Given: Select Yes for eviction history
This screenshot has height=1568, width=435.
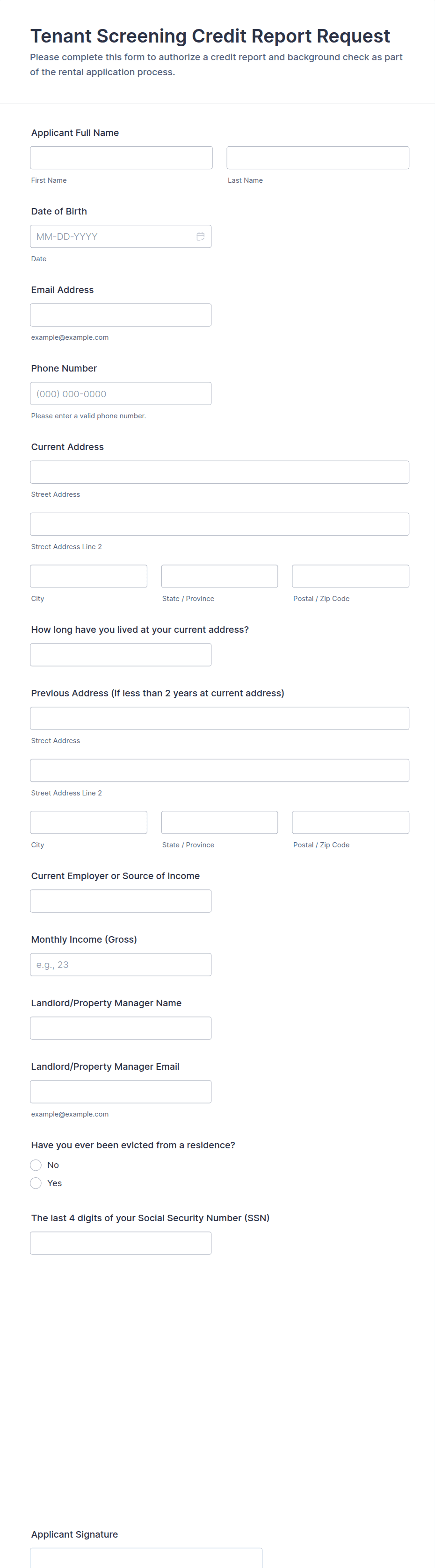Looking at the screenshot, I should click(36, 1183).
